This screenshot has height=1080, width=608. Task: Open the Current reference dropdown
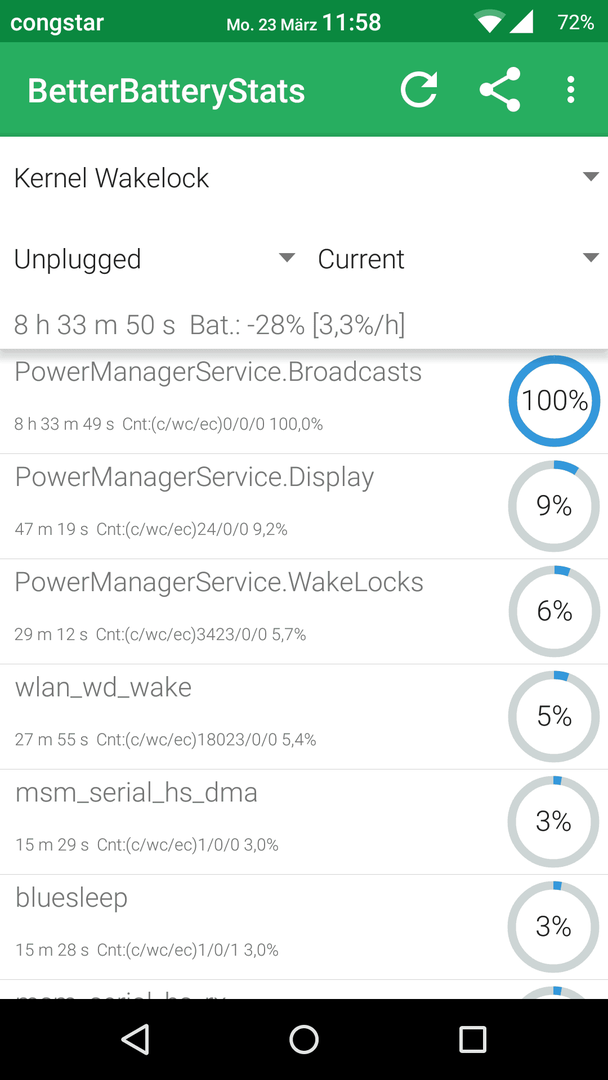[x=458, y=259]
